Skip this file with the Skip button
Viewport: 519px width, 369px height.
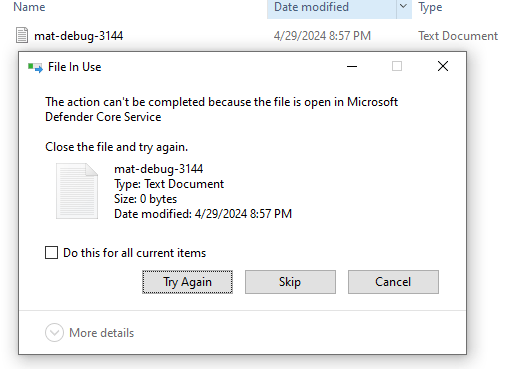click(x=290, y=282)
